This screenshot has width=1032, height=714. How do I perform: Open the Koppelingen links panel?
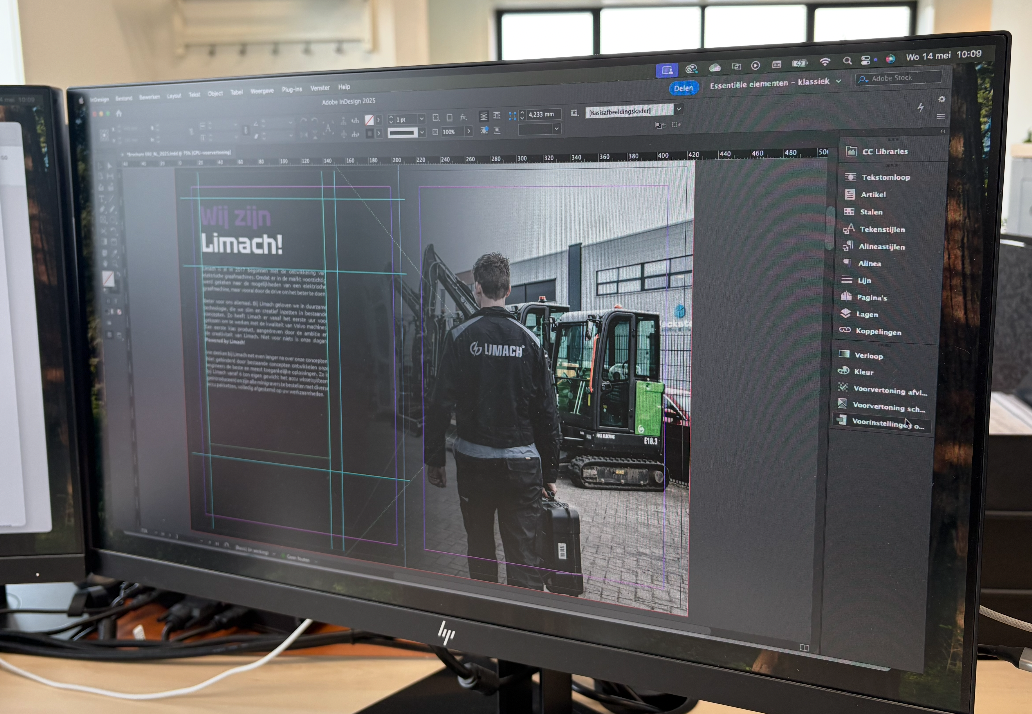click(871, 332)
